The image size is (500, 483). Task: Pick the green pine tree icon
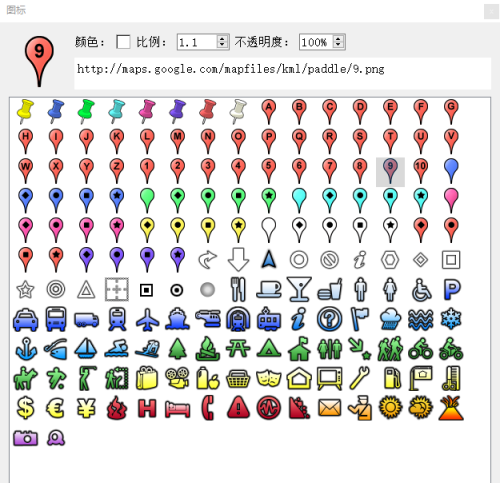(x=177, y=349)
